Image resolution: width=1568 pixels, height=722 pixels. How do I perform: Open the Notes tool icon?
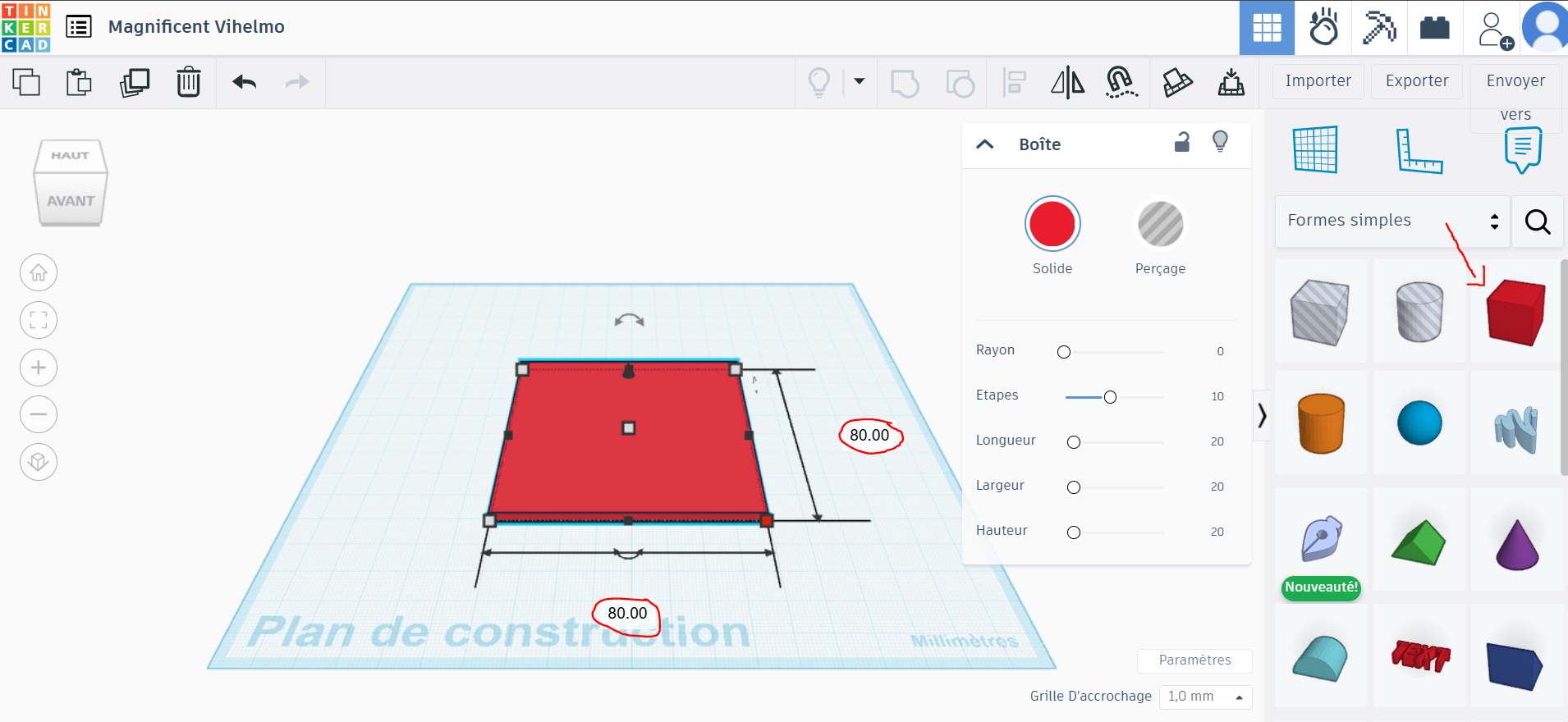click(1523, 150)
